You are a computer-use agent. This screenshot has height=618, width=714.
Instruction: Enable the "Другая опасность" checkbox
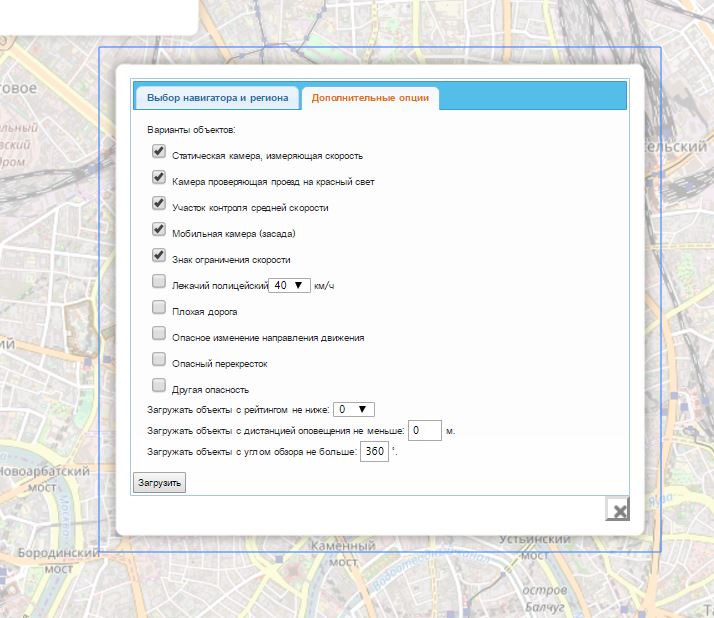(x=158, y=385)
